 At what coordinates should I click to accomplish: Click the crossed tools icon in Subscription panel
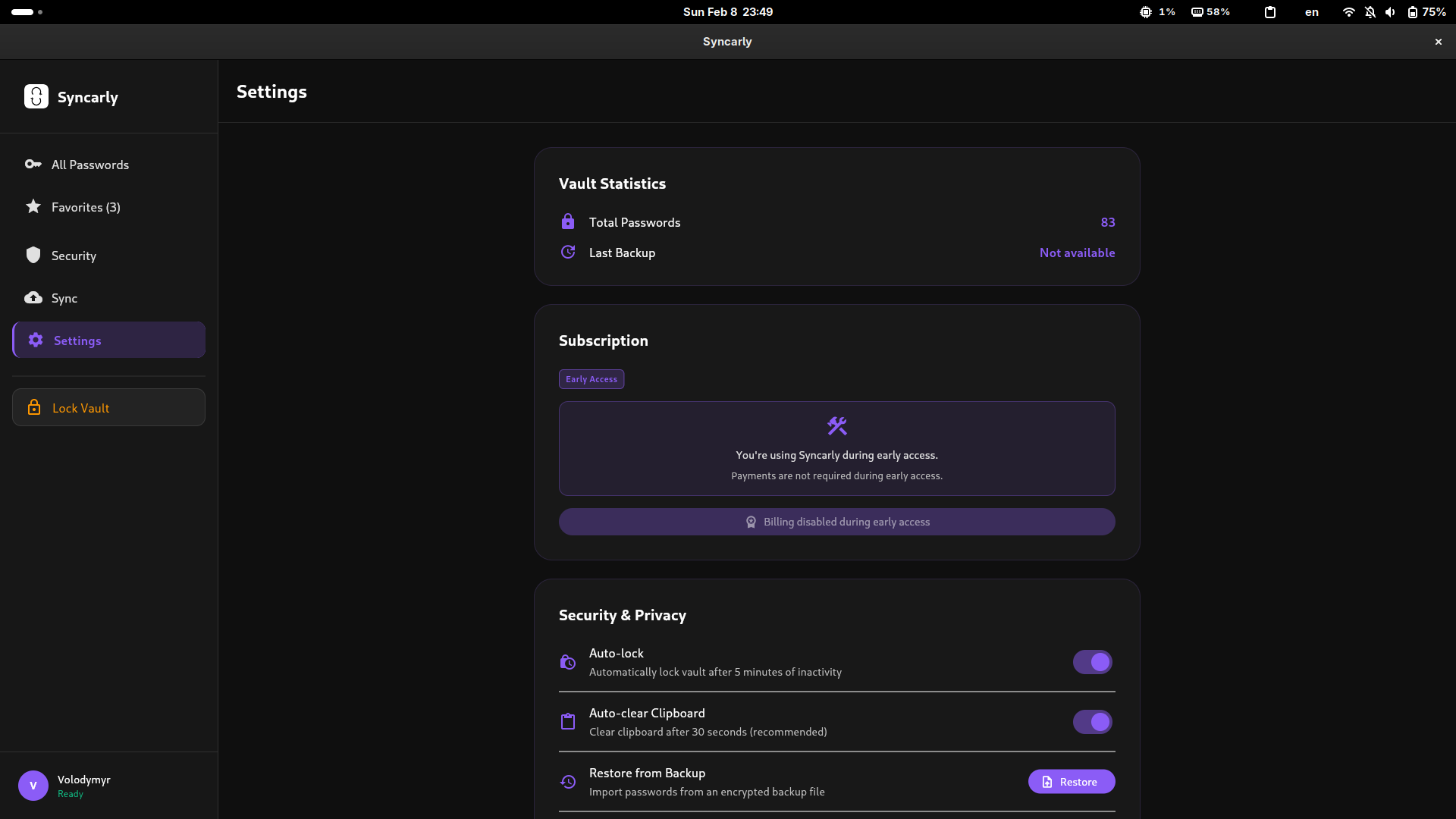tap(836, 426)
